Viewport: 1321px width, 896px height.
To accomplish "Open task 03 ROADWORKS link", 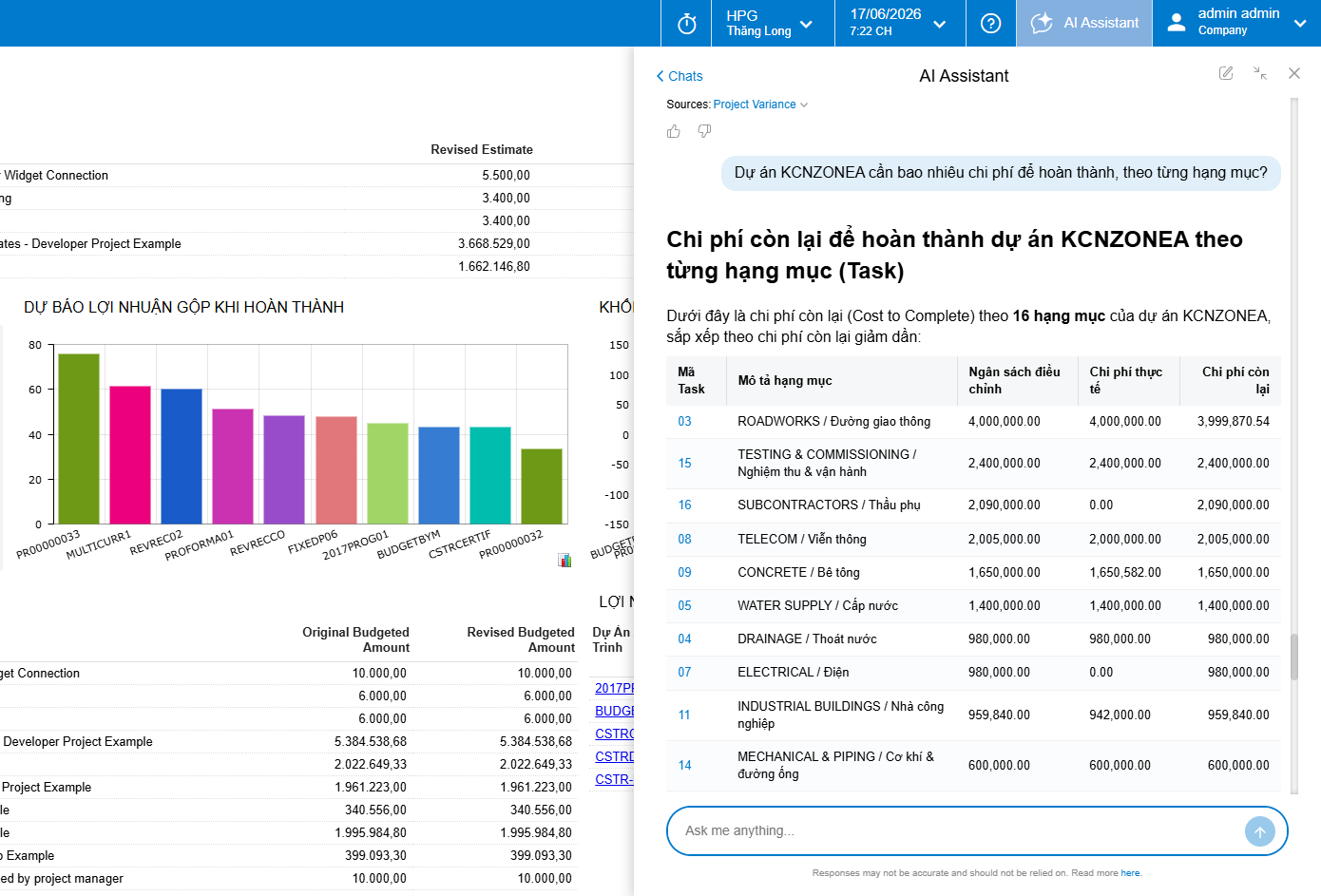I will (x=684, y=421).
